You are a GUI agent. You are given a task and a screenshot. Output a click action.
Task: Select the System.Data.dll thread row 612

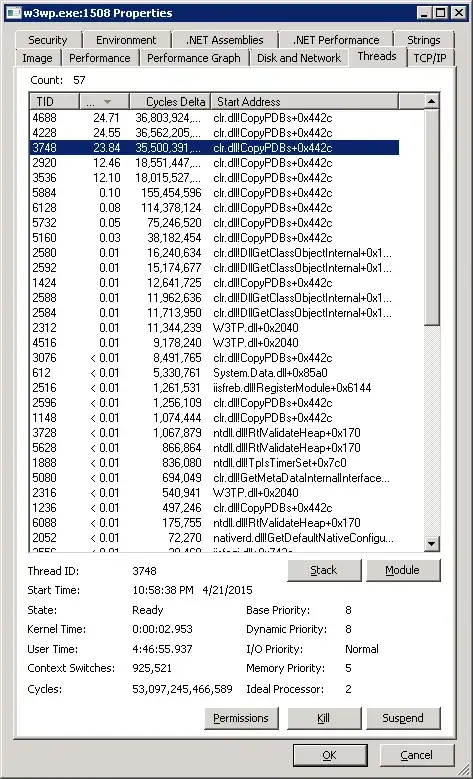(x=214, y=373)
